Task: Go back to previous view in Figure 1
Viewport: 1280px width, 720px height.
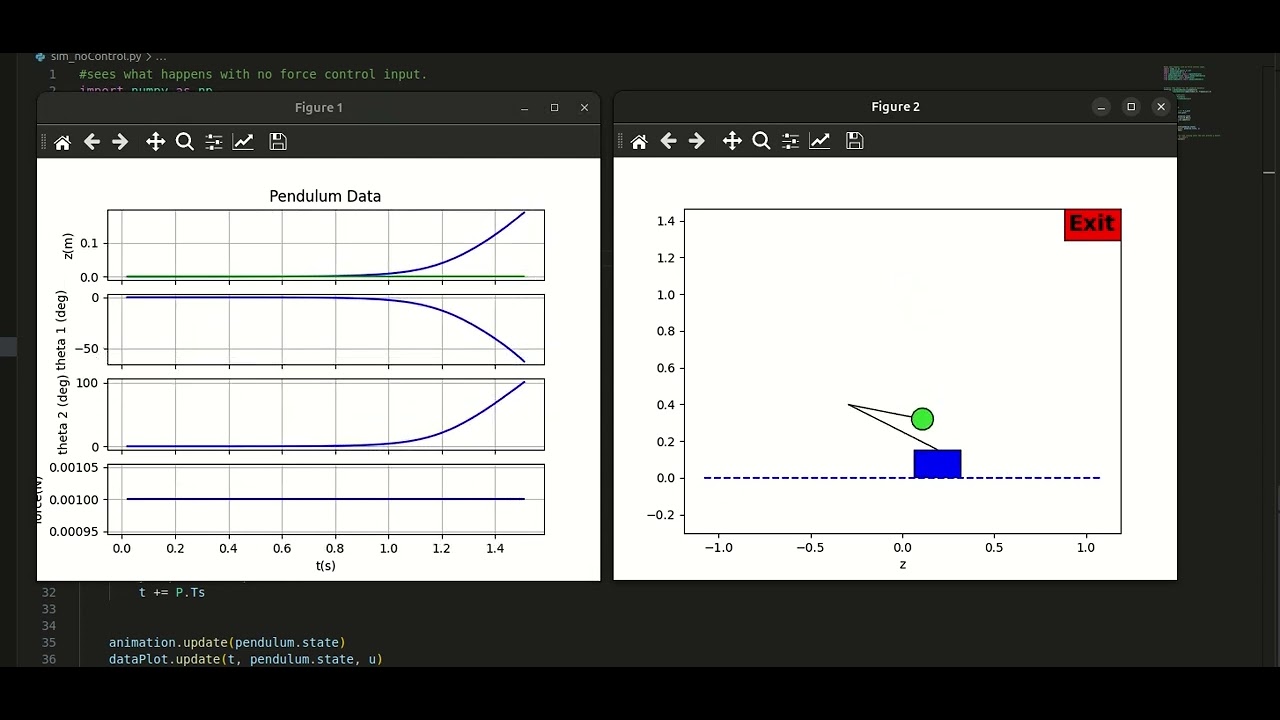Action: [x=91, y=142]
